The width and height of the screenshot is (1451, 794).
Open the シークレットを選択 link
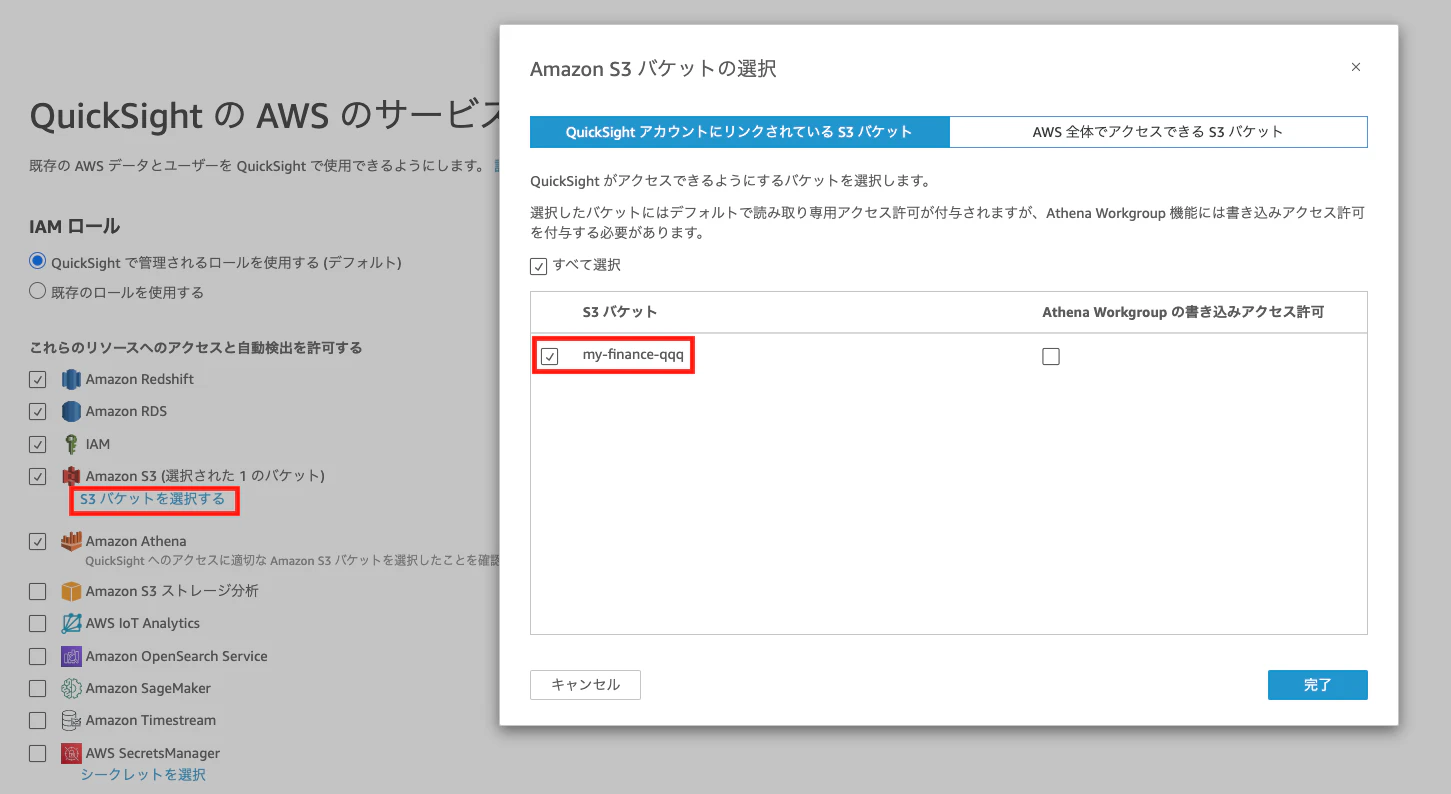[x=143, y=775]
